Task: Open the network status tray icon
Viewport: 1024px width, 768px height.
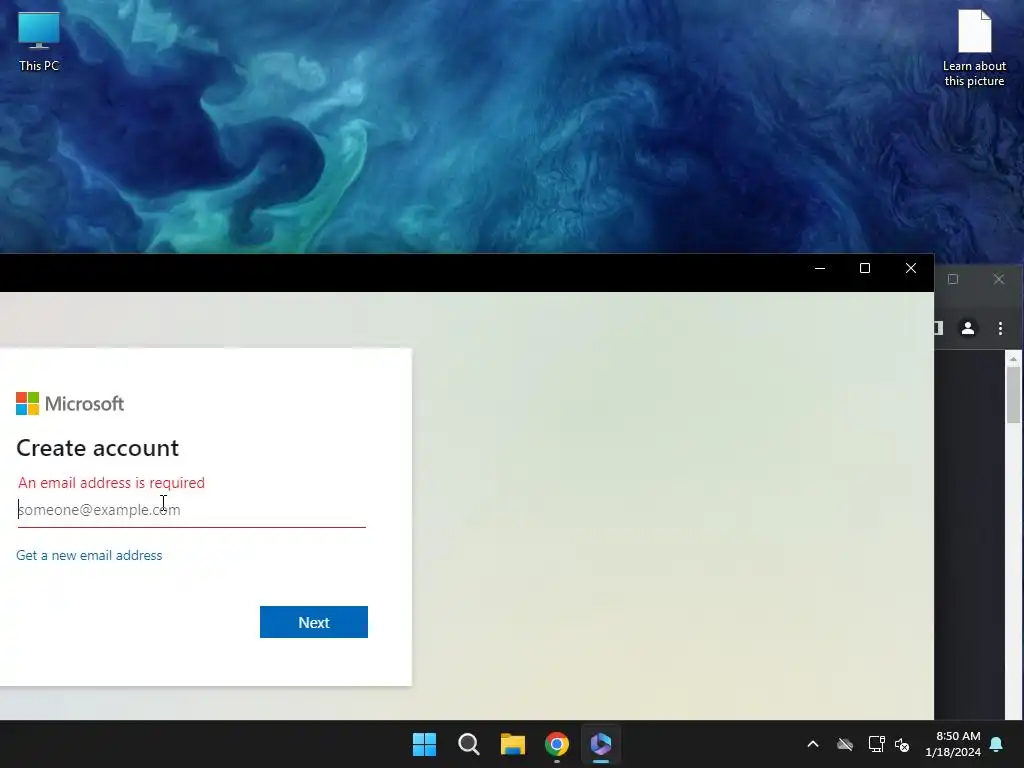Action: pos(876,744)
